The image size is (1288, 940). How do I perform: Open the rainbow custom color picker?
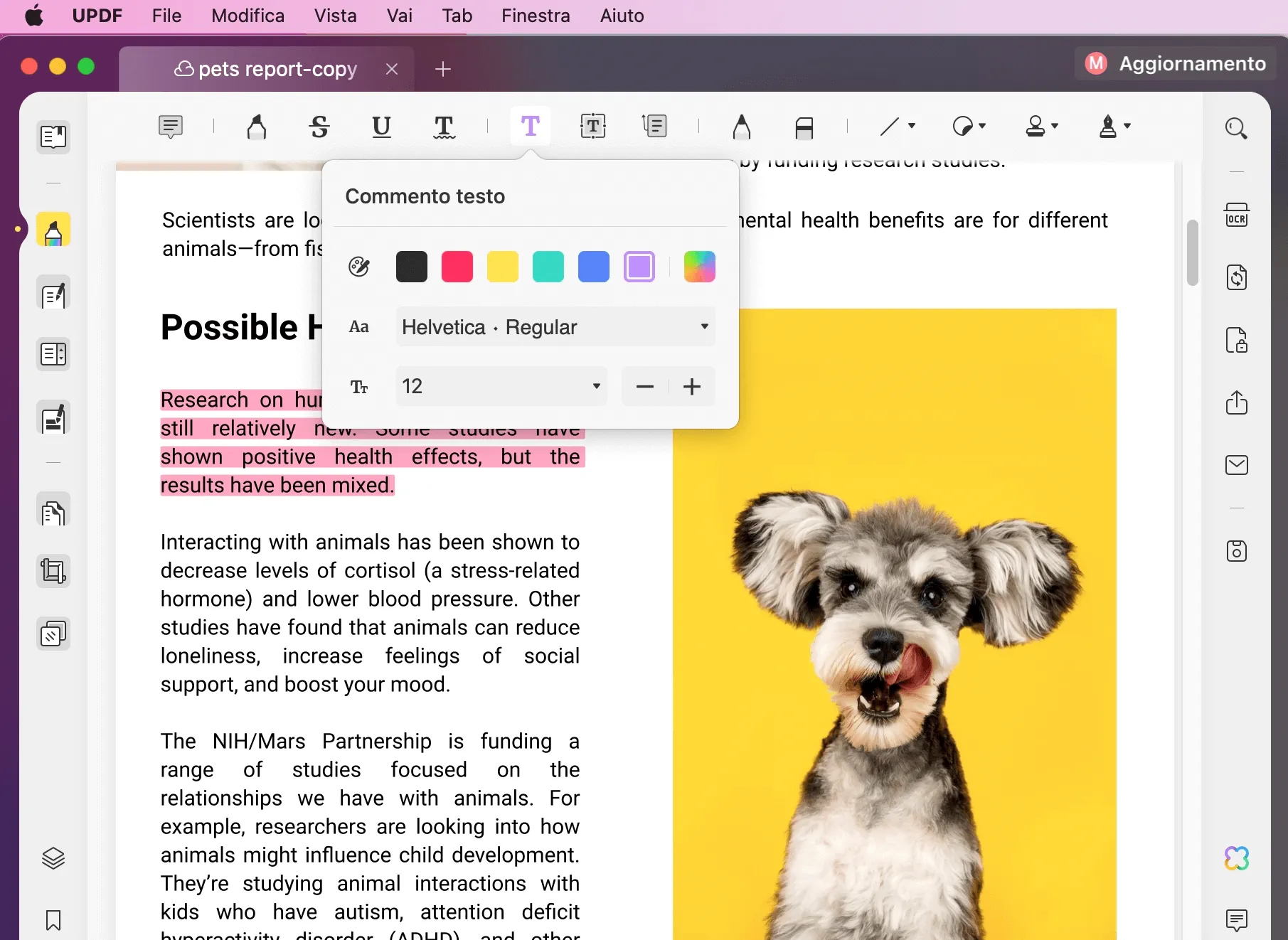point(700,267)
